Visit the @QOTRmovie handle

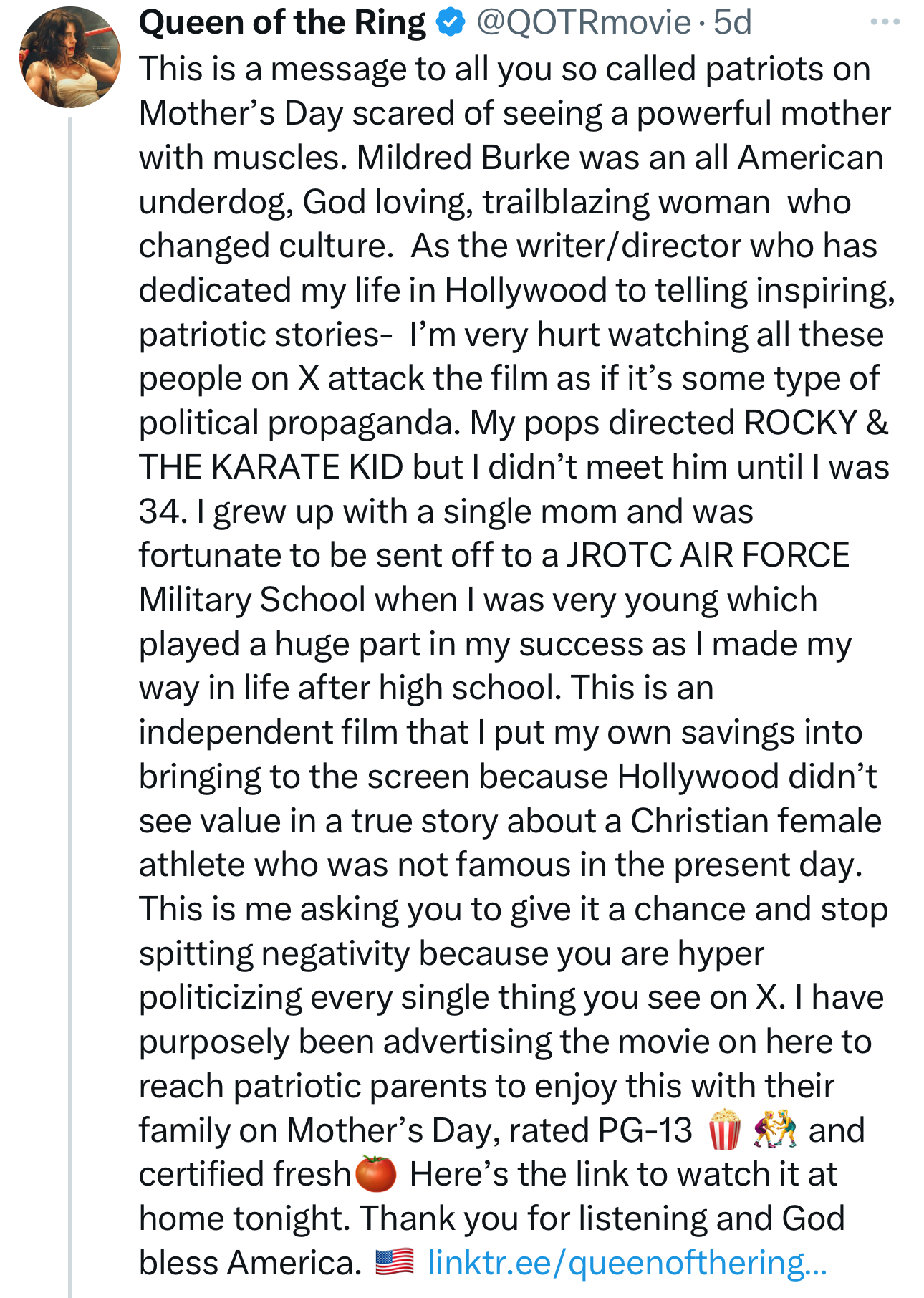click(583, 23)
